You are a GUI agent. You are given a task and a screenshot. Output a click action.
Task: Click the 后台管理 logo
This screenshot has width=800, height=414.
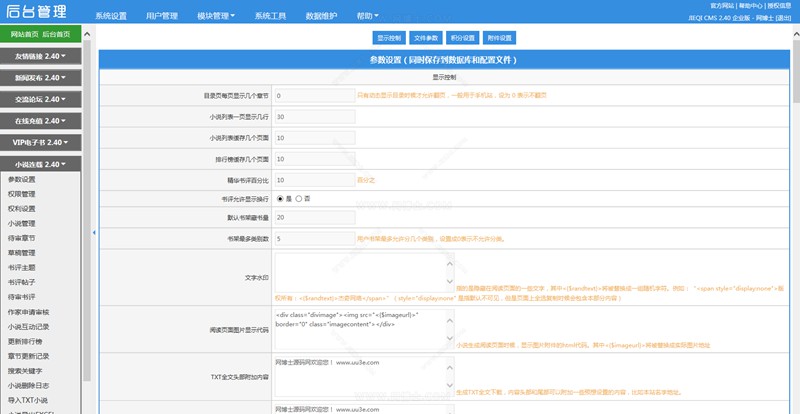pos(36,11)
